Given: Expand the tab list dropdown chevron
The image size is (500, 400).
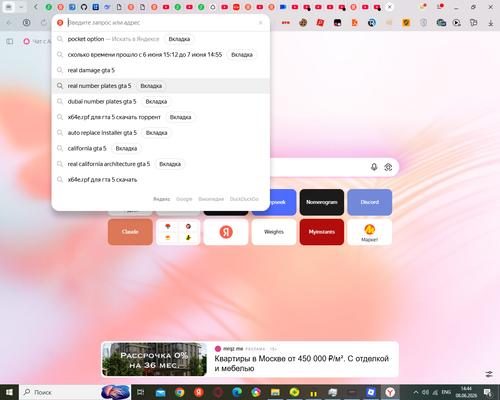Looking at the screenshot, I should (21, 7).
